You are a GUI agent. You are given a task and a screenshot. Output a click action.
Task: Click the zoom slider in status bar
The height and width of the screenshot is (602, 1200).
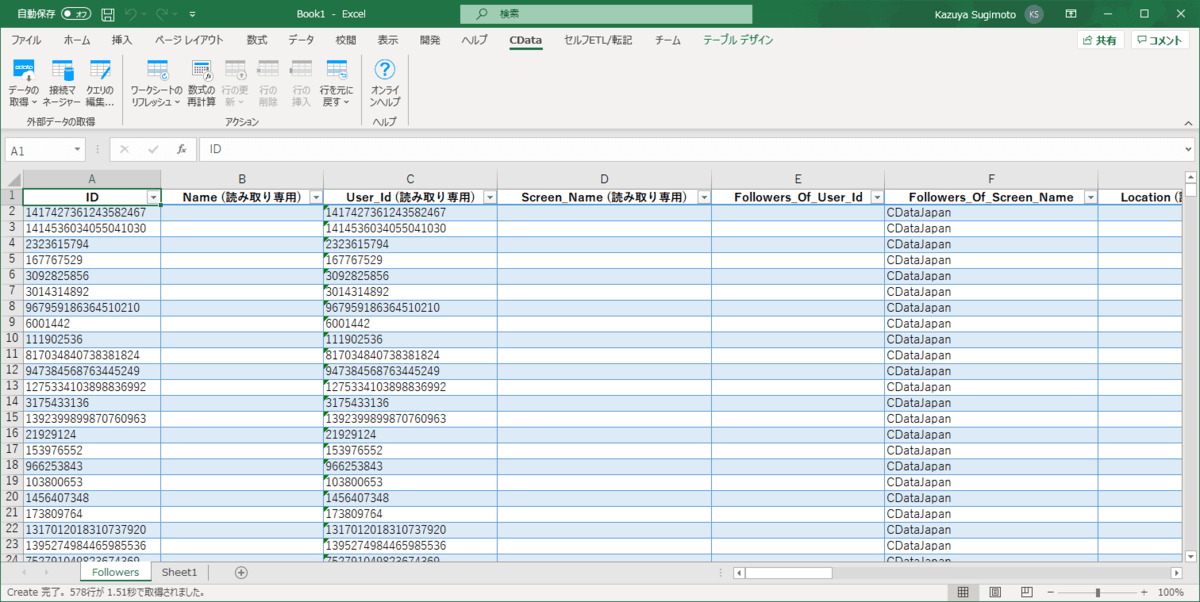tap(1098, 592)
